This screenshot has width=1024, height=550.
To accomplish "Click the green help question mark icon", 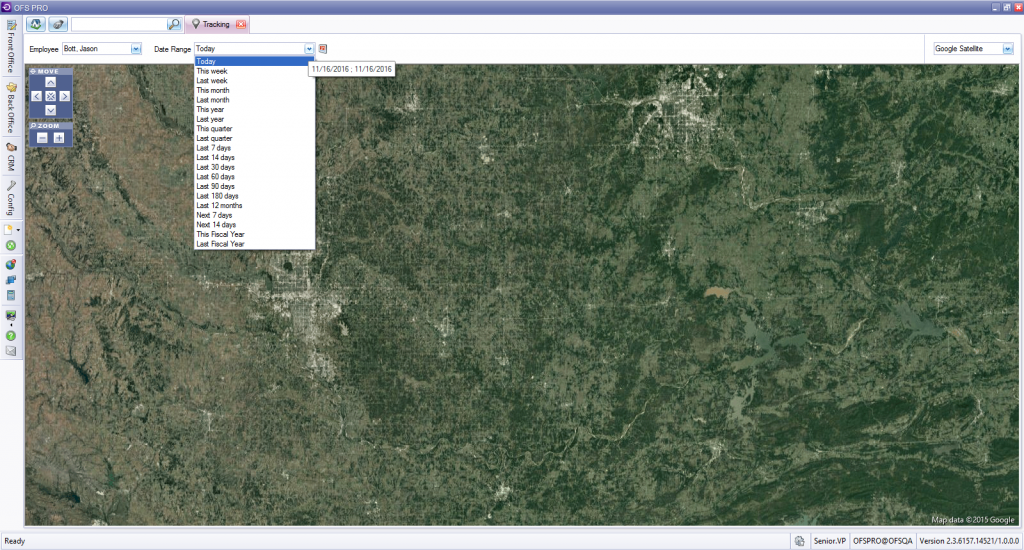I will coord(11,336).
